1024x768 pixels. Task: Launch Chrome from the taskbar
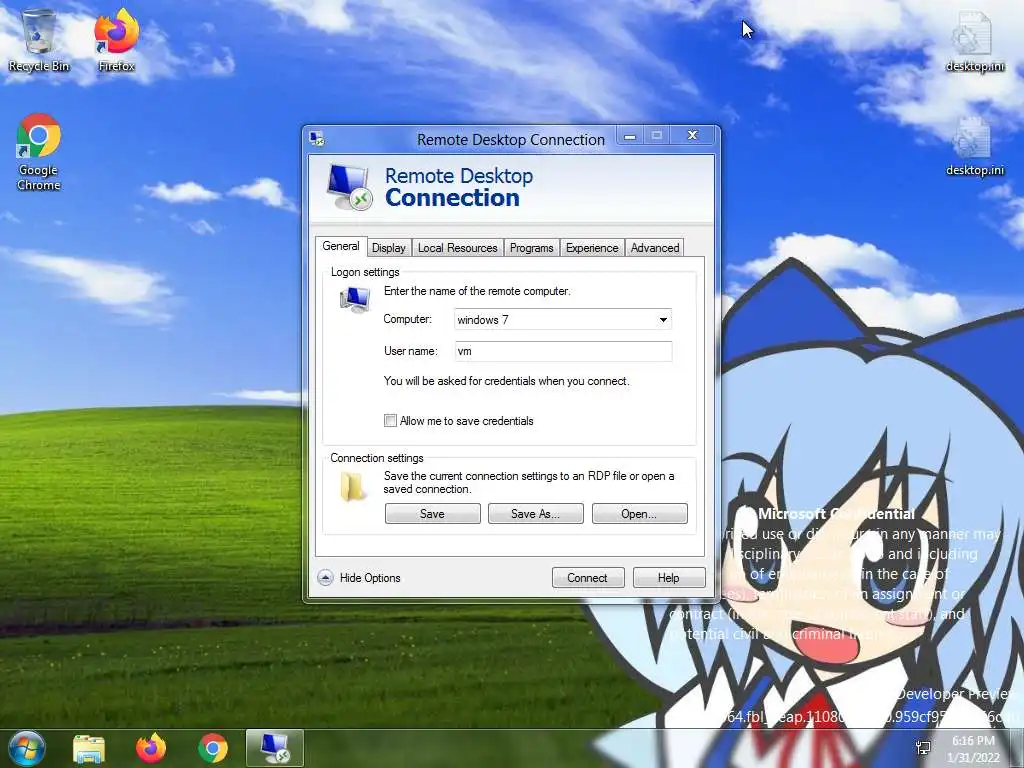213,748
